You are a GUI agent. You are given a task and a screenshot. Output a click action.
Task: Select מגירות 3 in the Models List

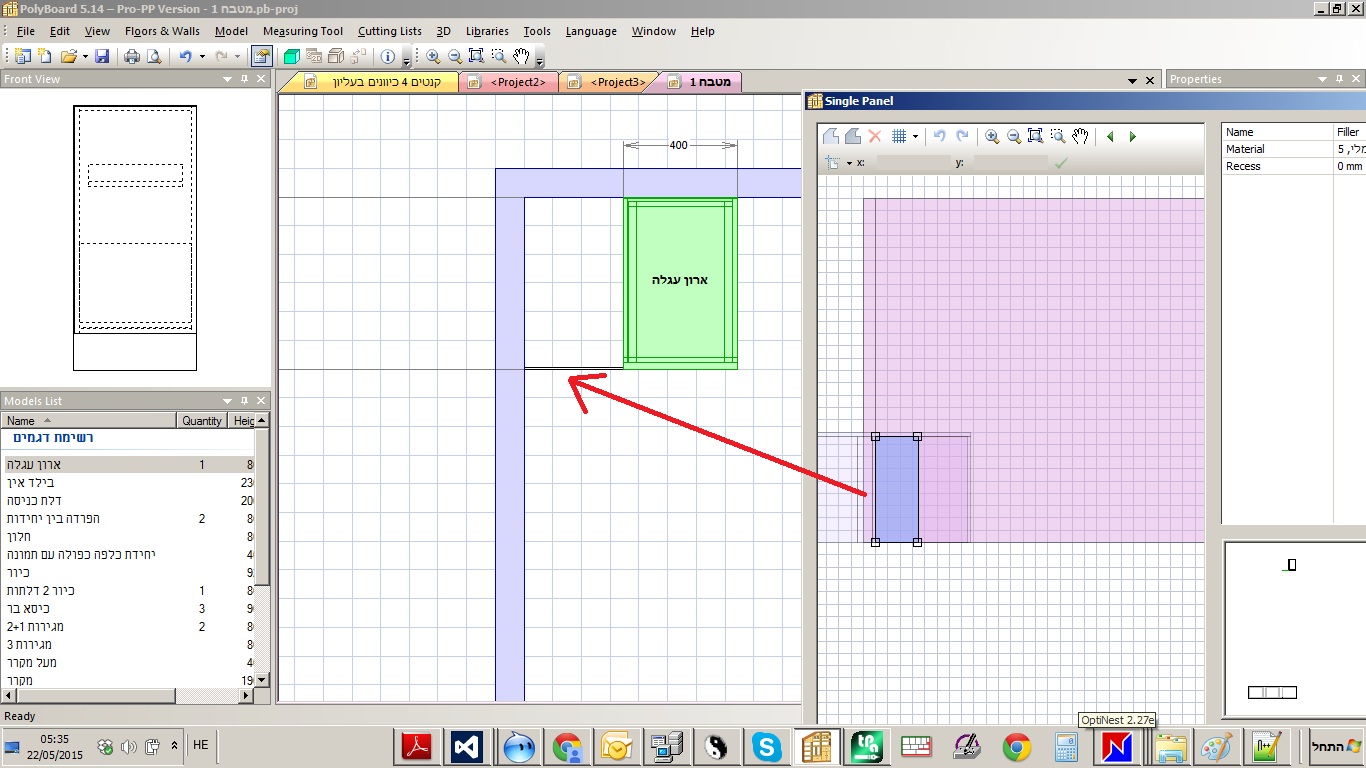coord(127,645)
